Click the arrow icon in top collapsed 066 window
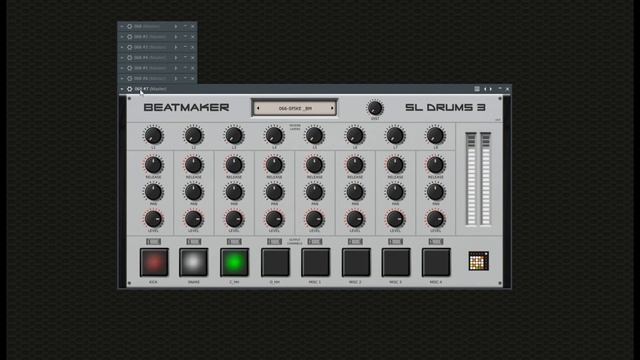 tap(176, 27)
